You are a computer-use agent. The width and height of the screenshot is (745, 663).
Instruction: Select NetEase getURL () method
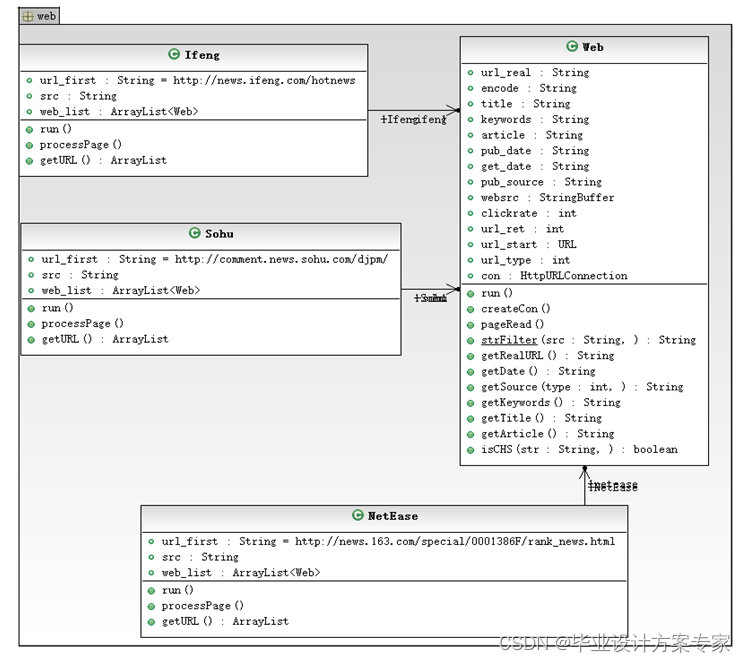pos(225,622)
